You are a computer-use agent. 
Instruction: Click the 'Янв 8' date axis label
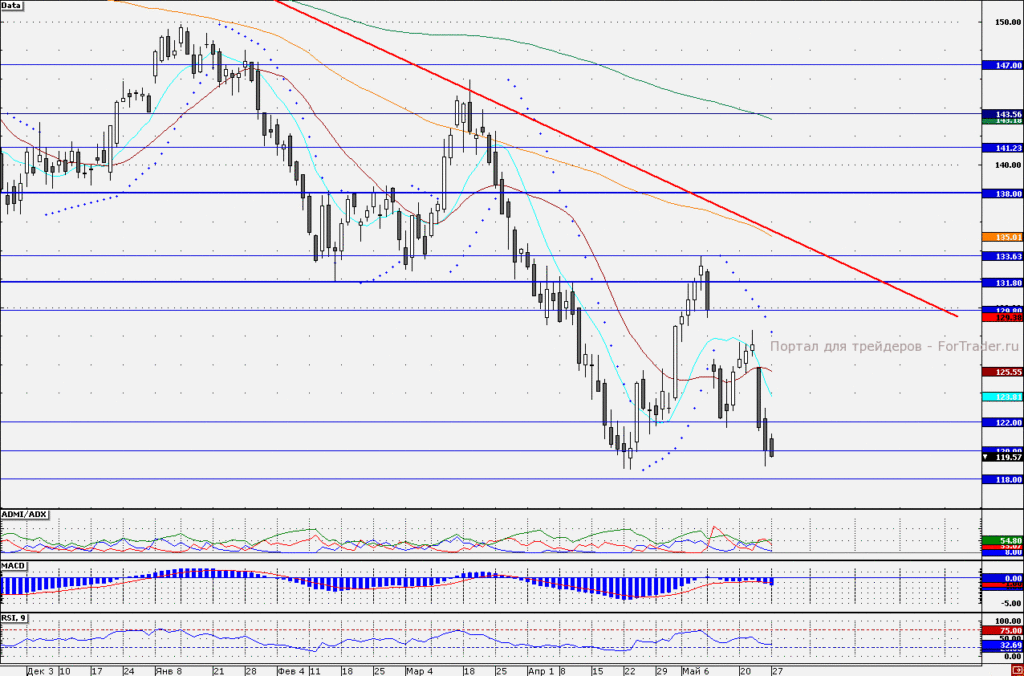click(168, 671)
